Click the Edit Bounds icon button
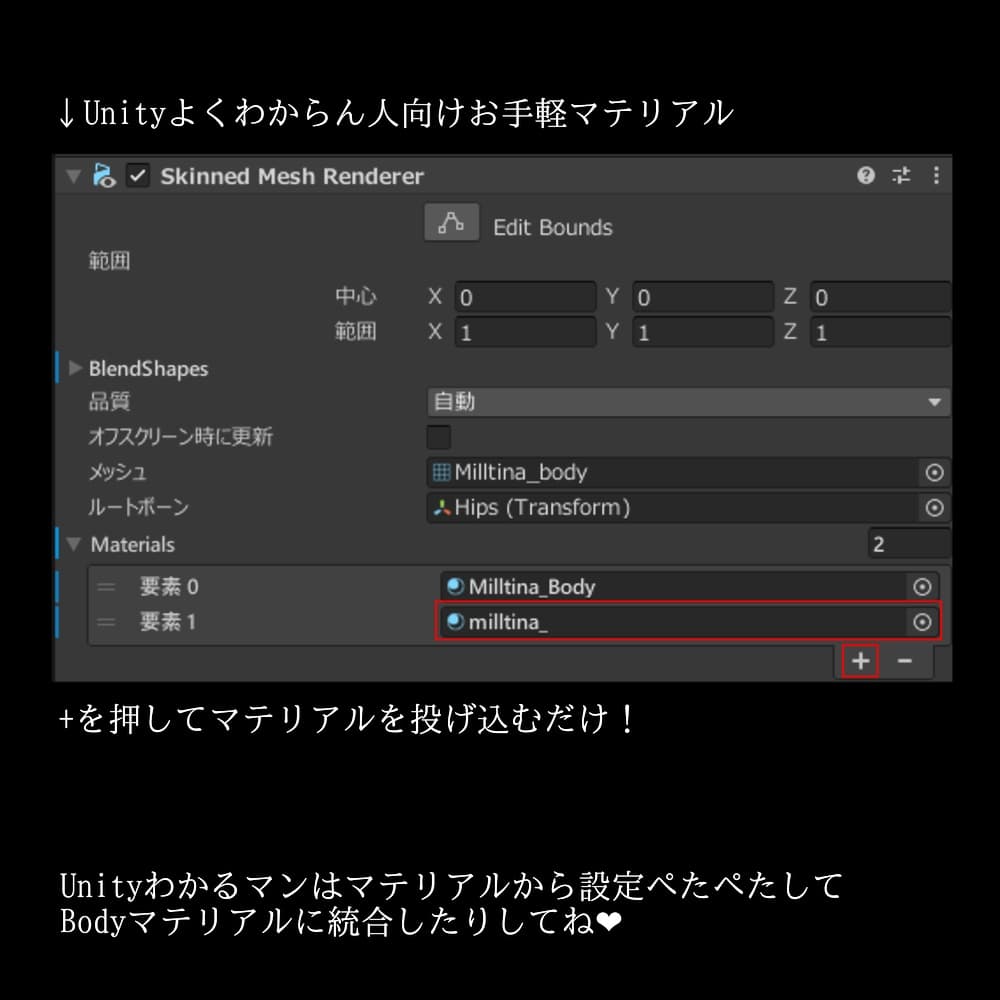Viewport: 1000px width, 1000px height. click(x=452, y=223)
